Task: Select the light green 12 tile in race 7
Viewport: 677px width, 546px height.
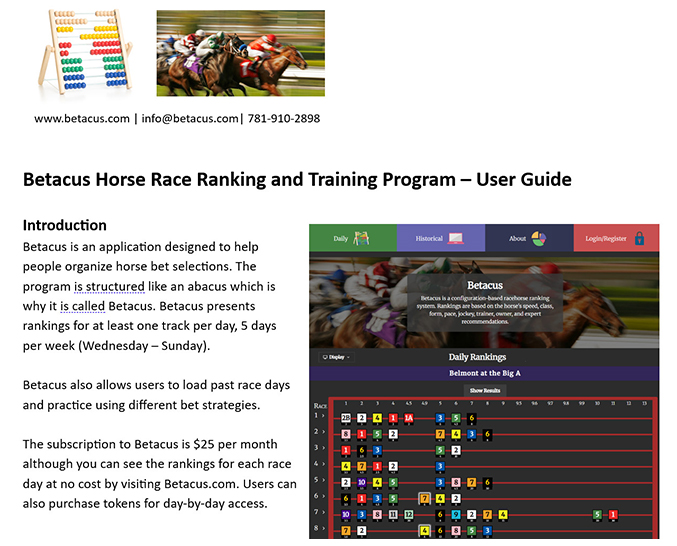Action: 408,514
